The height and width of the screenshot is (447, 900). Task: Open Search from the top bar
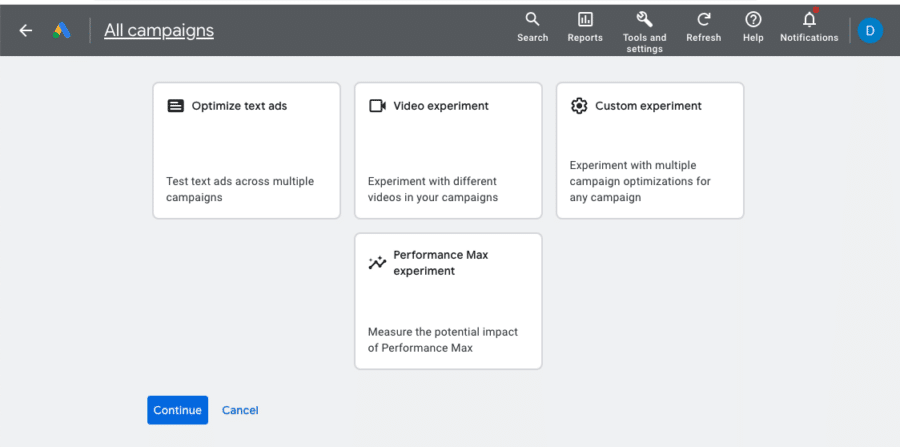(533, 20)
